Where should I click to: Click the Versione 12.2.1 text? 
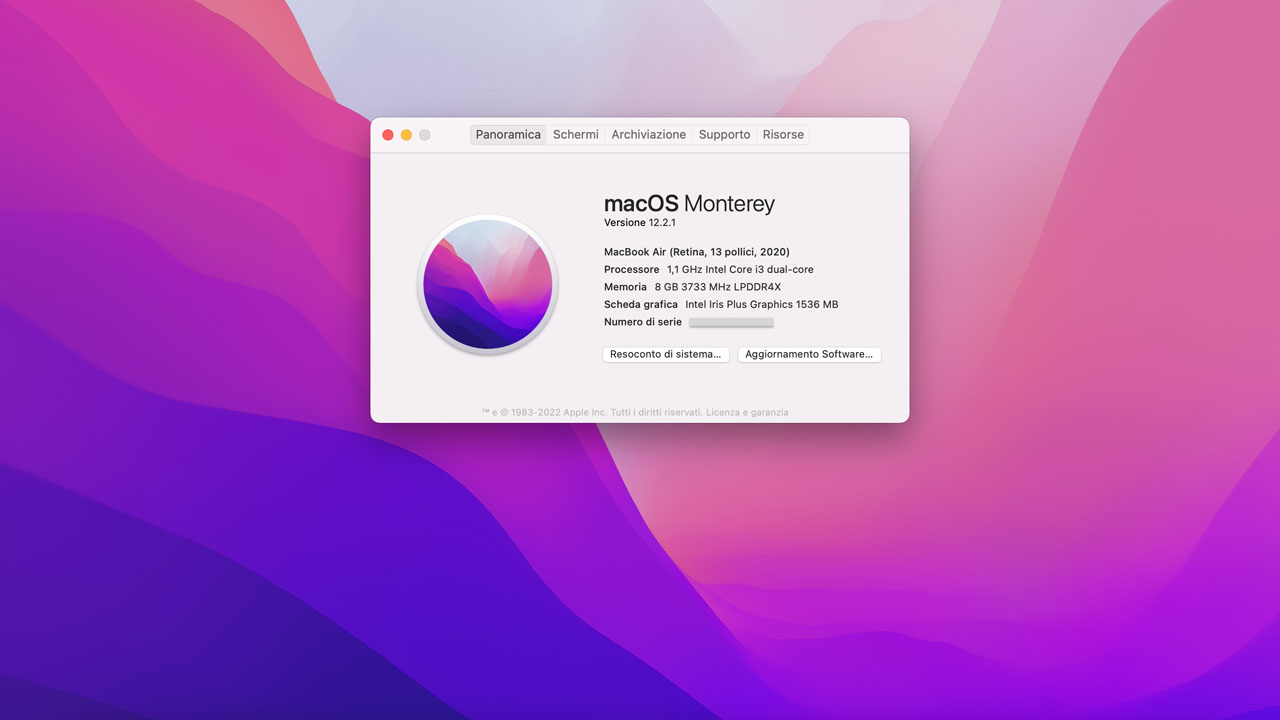point(640,223)
